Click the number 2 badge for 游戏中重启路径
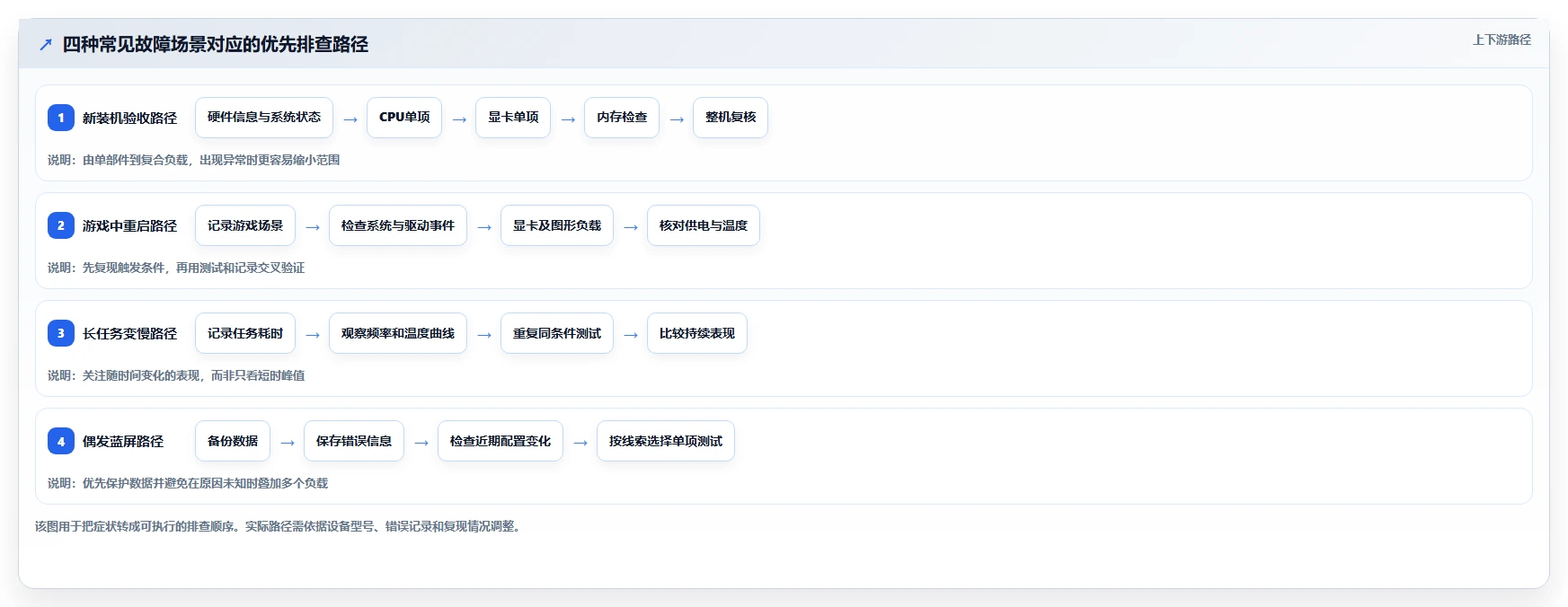Screen dimensions: 1568x607 point(61,225)
